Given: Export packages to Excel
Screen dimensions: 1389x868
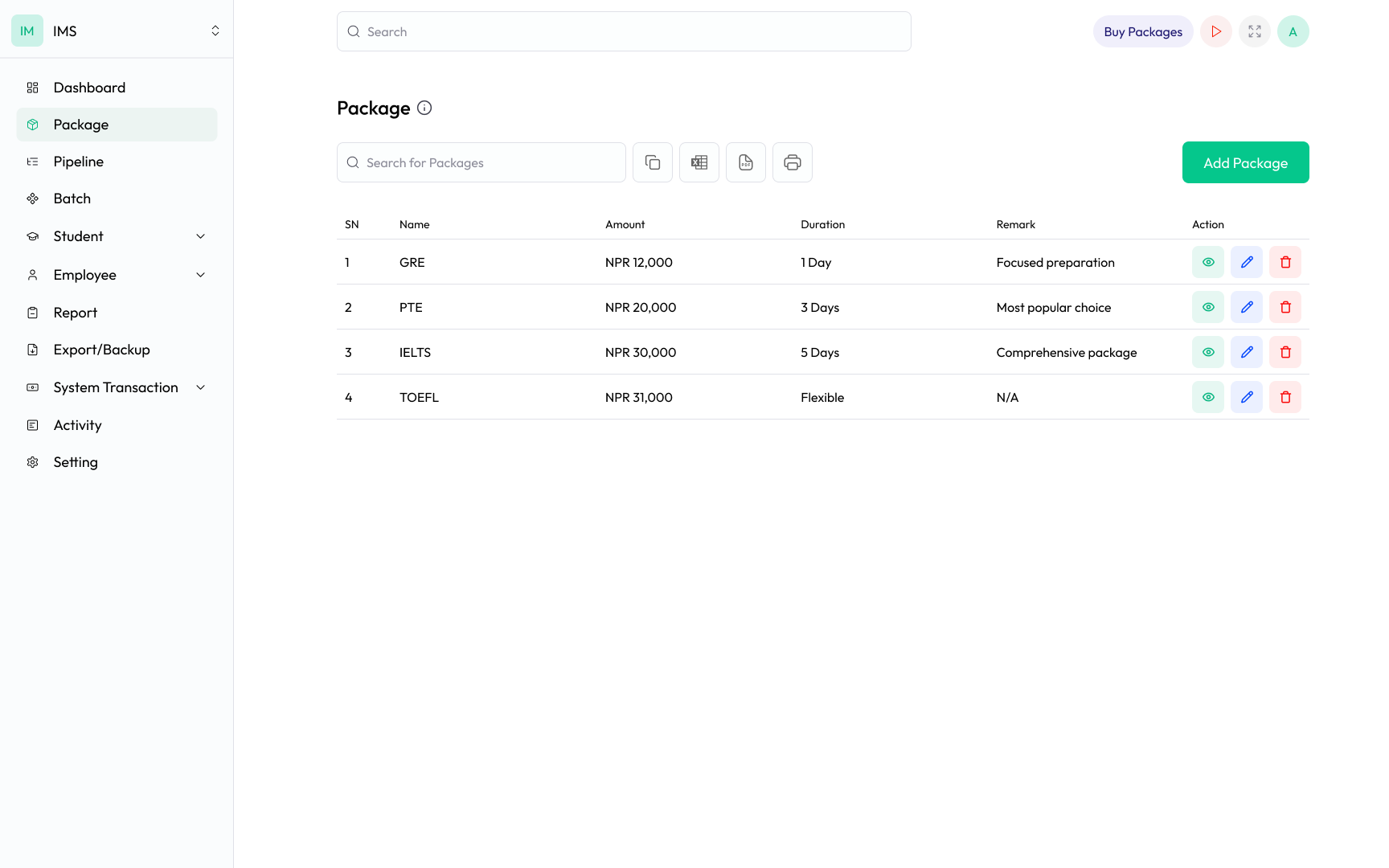Looking at the screenshot, I should pyautogui.click(x=699, y=162).
